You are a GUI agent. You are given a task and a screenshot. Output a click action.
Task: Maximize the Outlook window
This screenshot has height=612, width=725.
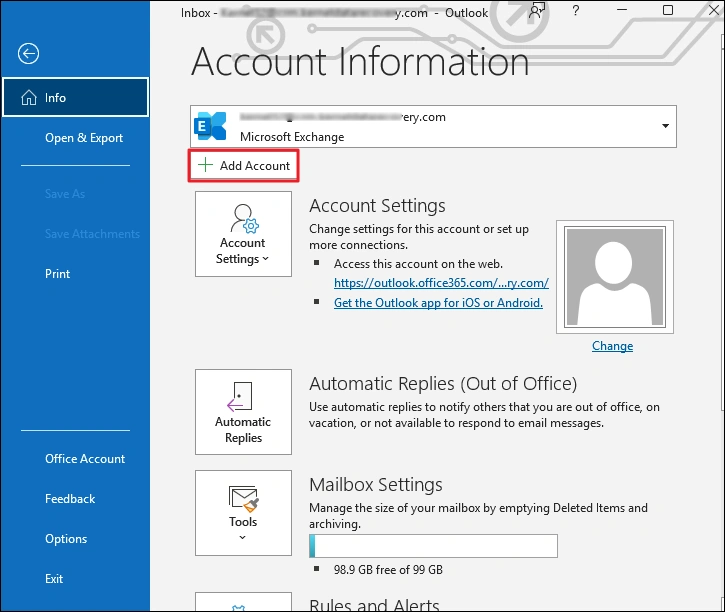pyautogui.click(x=668, y=10)
